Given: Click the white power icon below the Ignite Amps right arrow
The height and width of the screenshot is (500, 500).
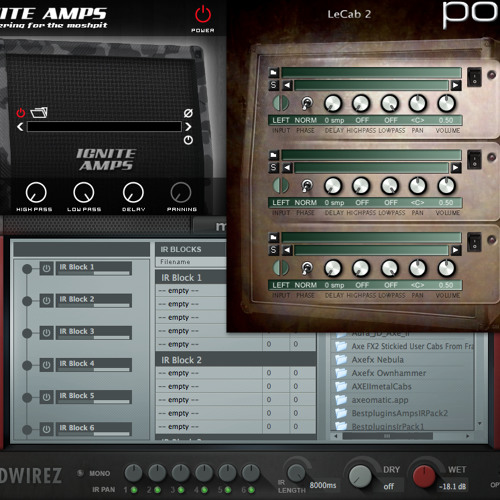Looking at the screenshot, I should click(188, 140).
